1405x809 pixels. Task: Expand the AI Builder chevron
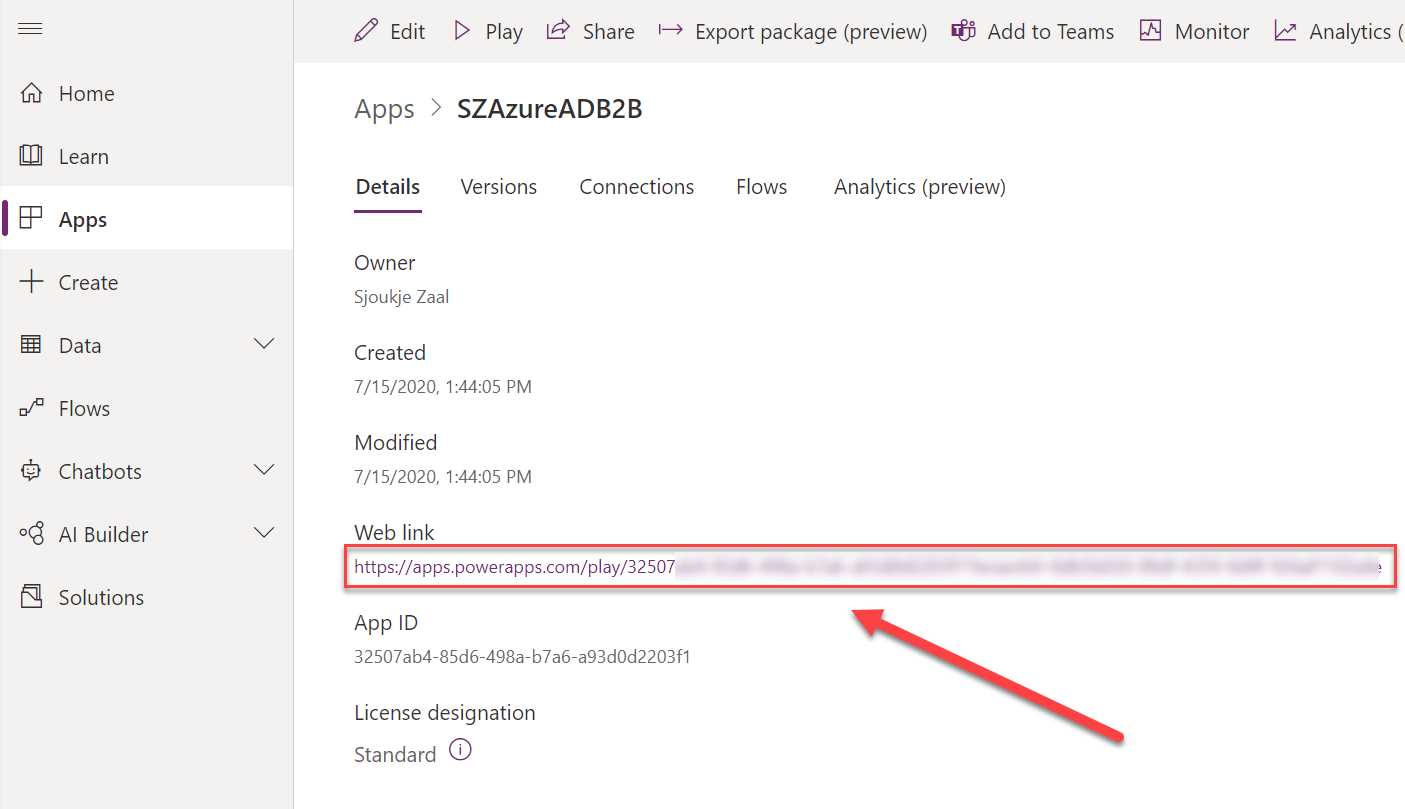coord(264,533)
